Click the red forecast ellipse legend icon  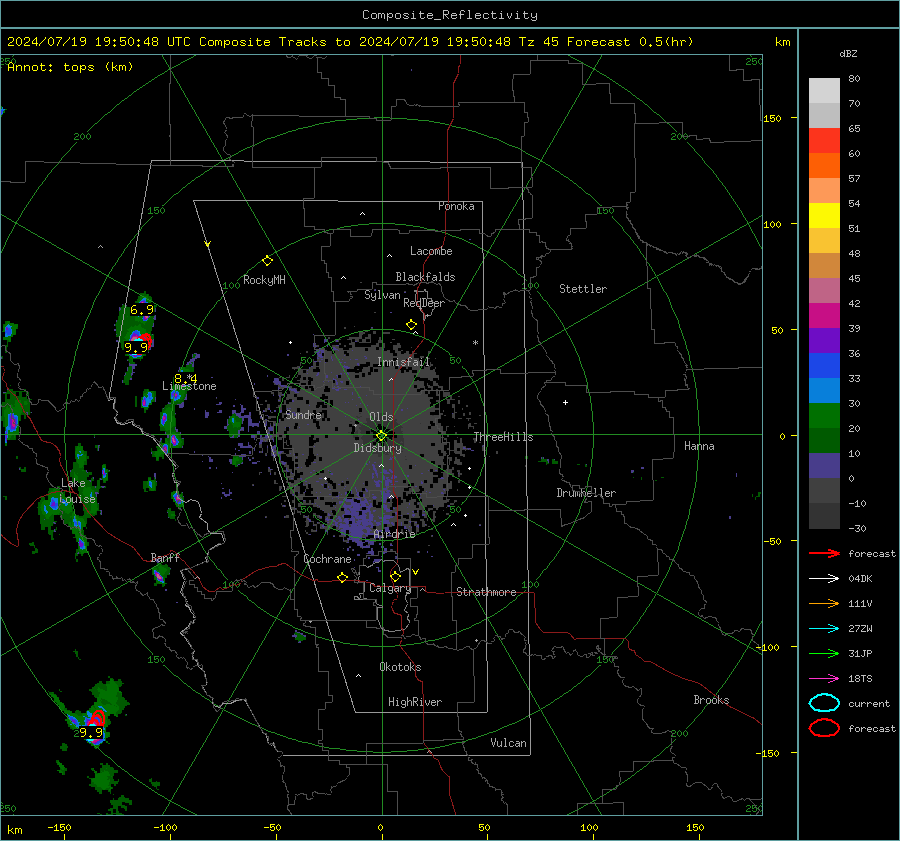pos(824,728)
